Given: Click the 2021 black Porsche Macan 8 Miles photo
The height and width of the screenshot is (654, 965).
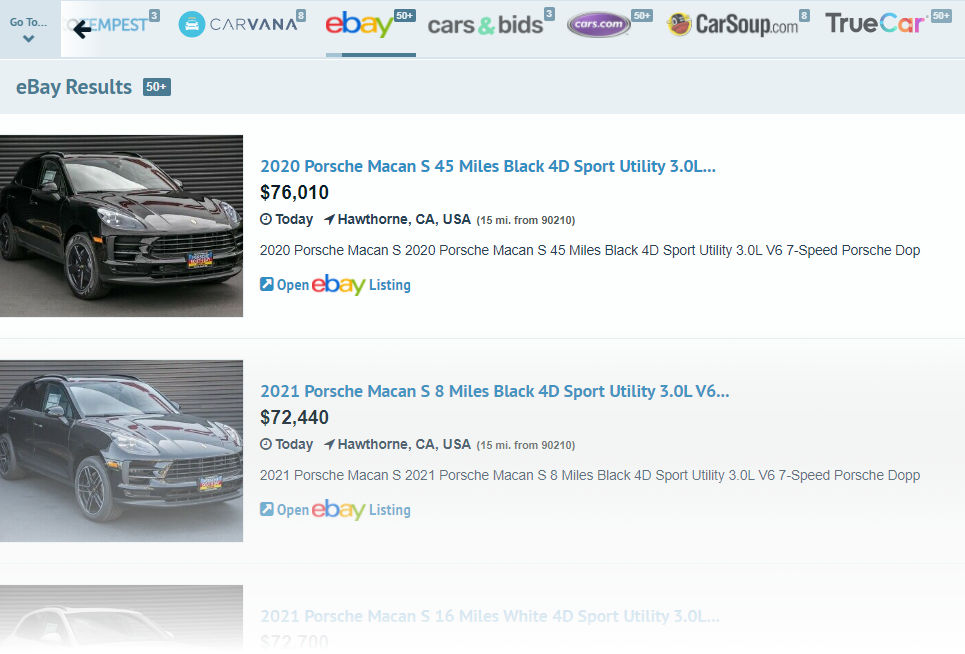Looking at the screenshot, I should tap(121, 451).
